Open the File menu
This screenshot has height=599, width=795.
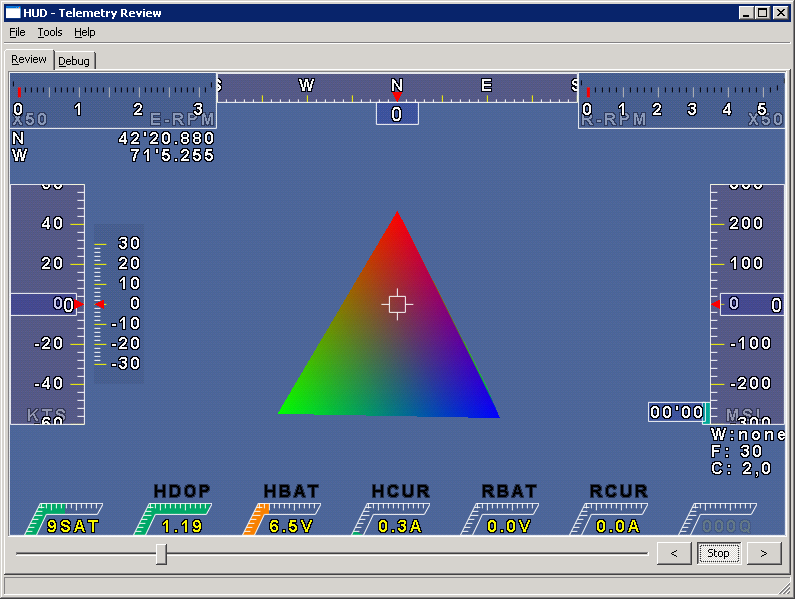pos(17,32)
